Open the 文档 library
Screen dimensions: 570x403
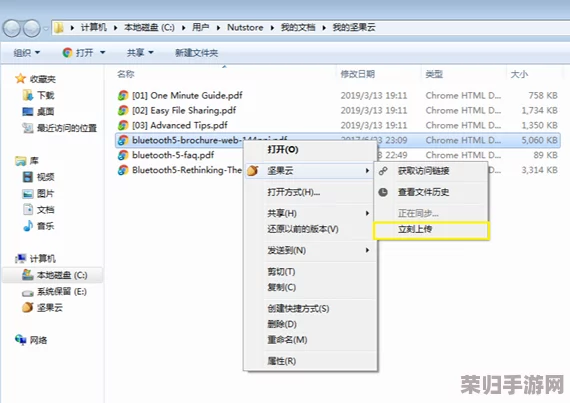point(39,210)
